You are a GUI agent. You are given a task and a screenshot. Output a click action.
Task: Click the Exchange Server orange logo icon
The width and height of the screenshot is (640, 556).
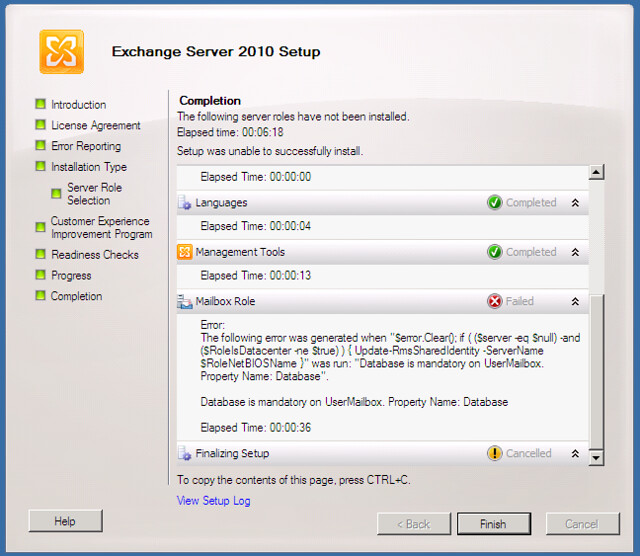(x=62, y=52)
